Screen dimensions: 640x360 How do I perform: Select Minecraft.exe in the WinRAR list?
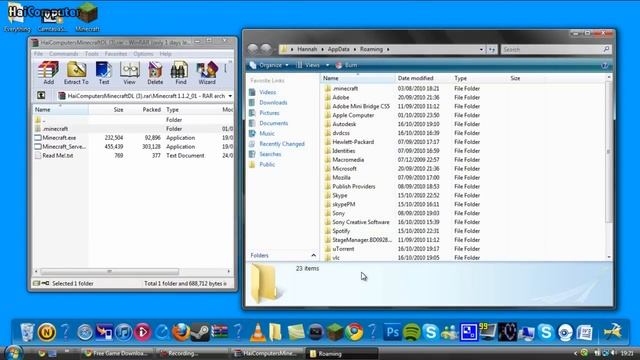pos(59,138)
